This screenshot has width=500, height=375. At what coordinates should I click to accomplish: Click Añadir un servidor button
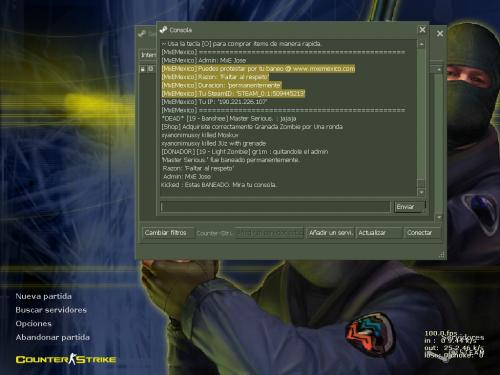pos(330,233)
